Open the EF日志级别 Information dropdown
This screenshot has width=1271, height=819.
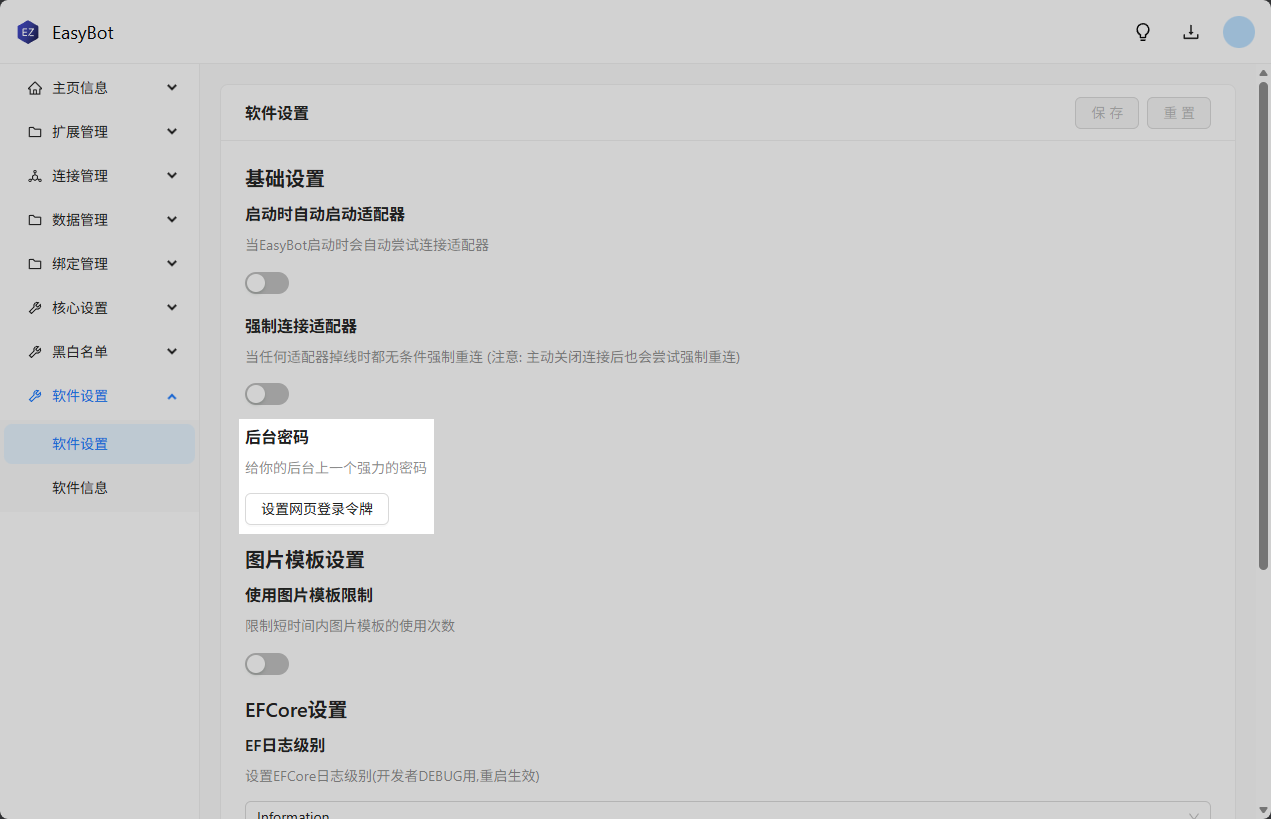tap(727, 812)
